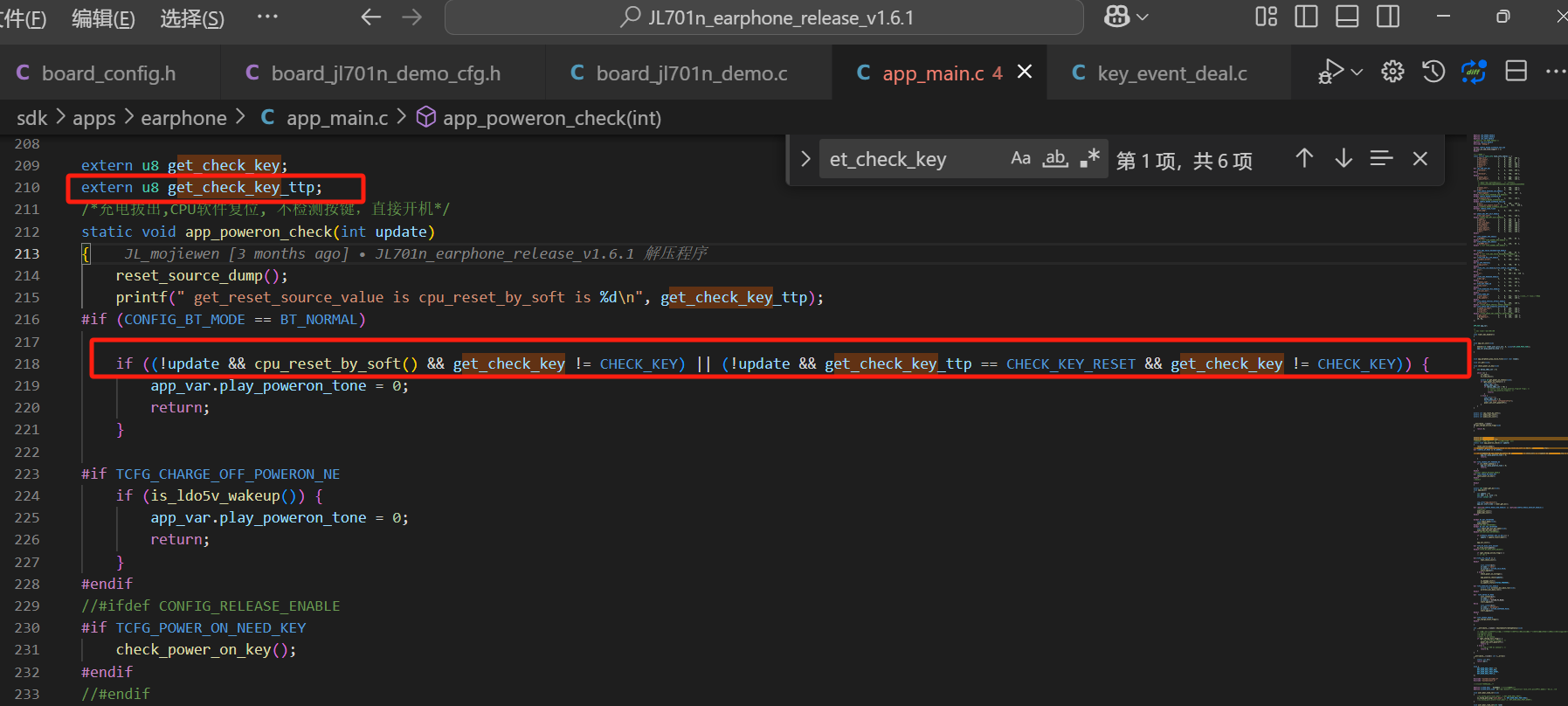Toggle find in selection
1568x706 pixels.
(1381, 158)
